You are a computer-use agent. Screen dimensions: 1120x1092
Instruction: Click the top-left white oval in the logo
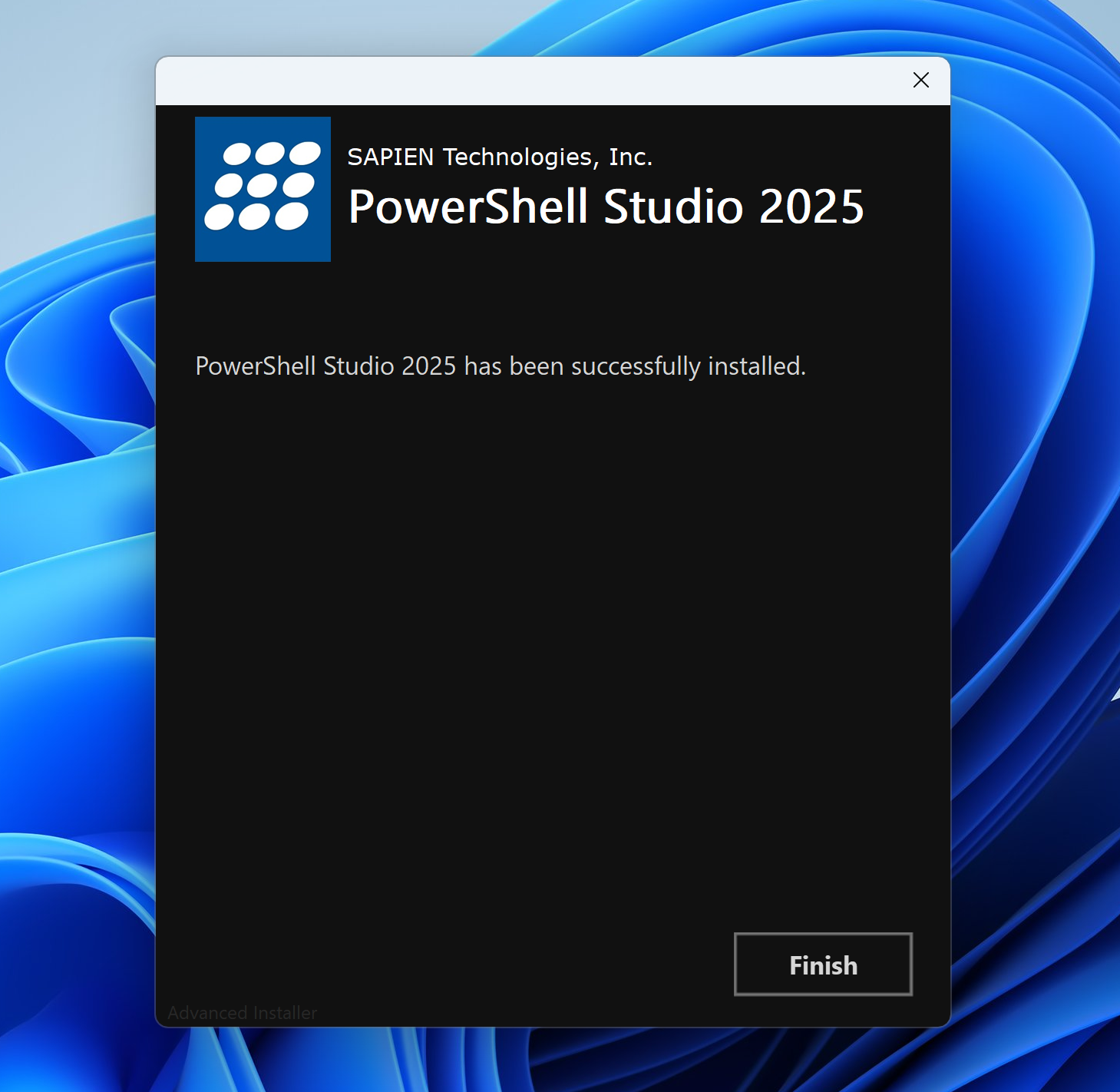237,154
